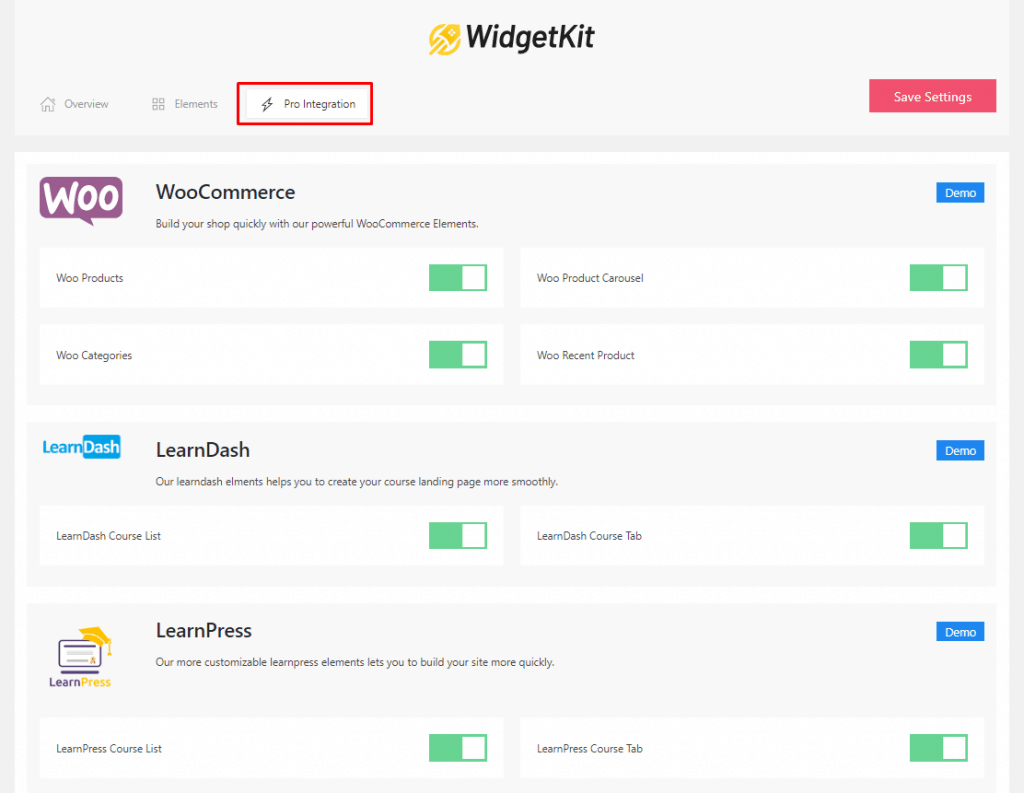Toggle LearnPress Course Tab switch
This screenshot has width=1024, height=793.
(x=938, y=748)
